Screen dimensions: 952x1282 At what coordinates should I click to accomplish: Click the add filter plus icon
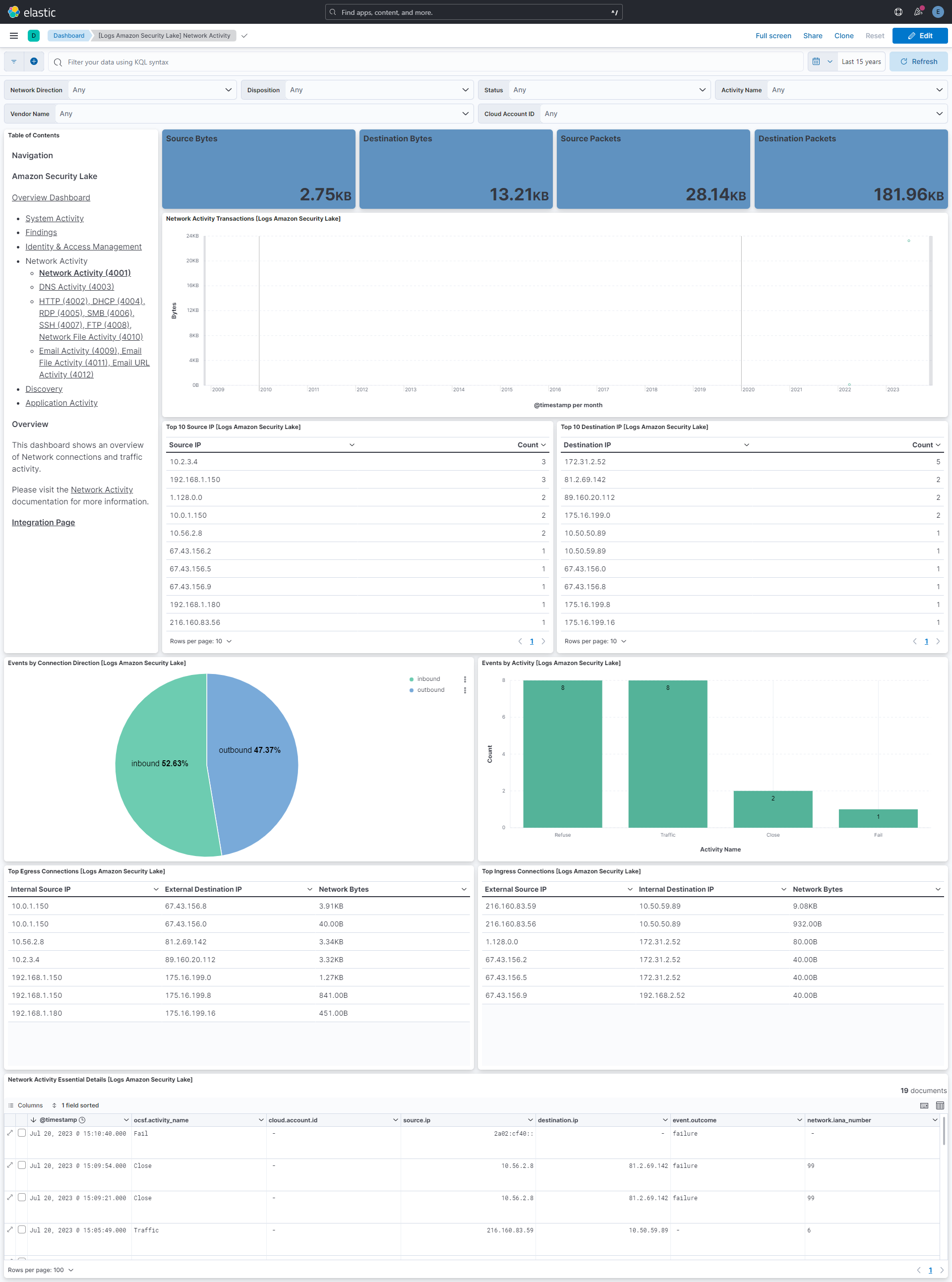[x=34, y=61]
